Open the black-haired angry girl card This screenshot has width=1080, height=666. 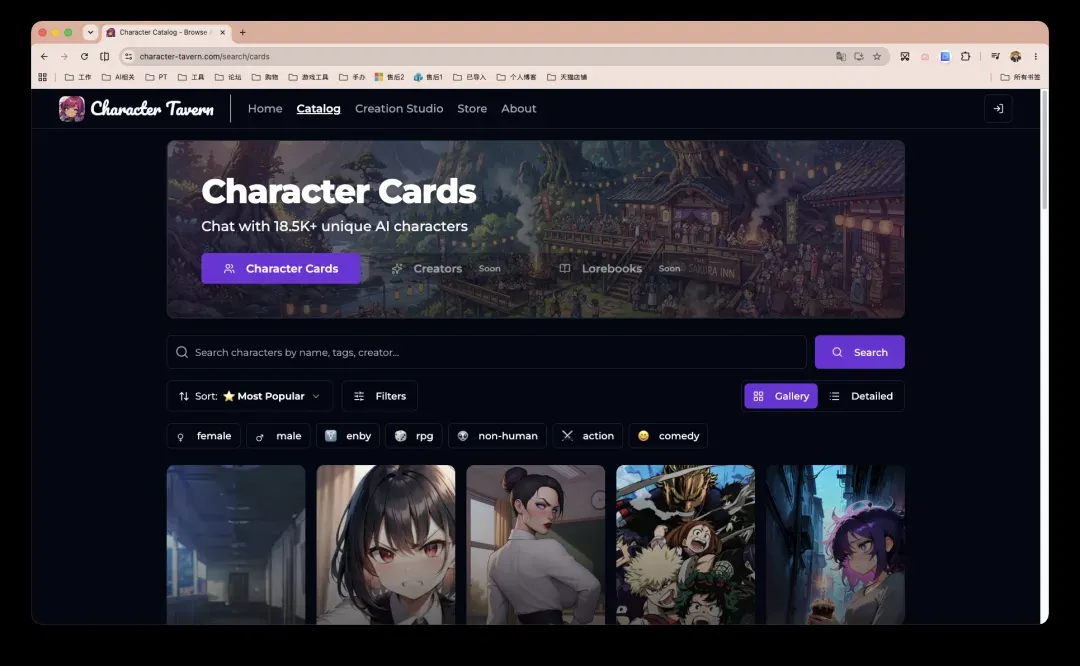(x=386, y=545)
